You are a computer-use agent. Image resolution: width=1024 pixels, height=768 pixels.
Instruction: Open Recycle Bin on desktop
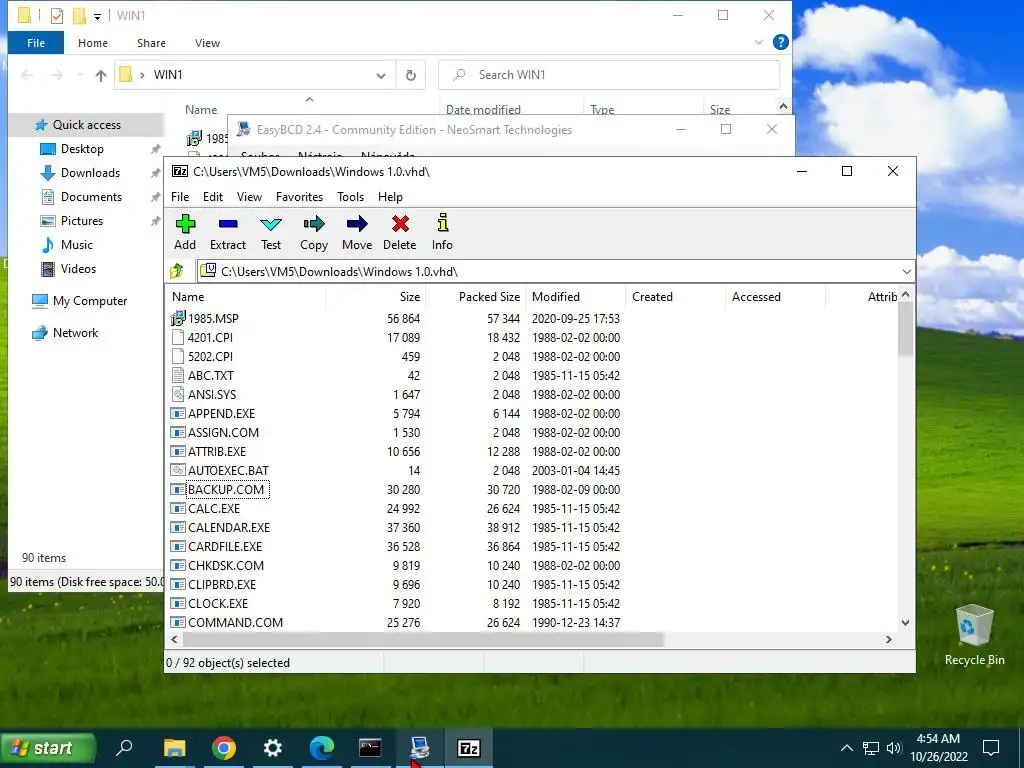[974, 635]
